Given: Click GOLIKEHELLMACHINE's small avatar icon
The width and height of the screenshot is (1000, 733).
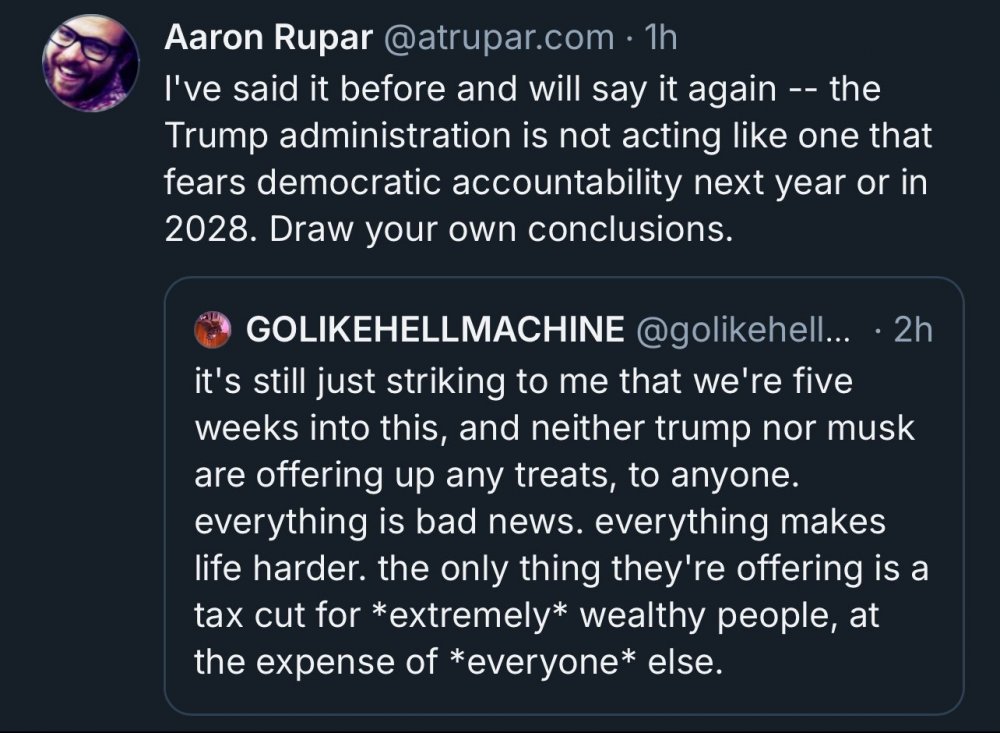Looking at the screenshot, I should coord(214,331).
